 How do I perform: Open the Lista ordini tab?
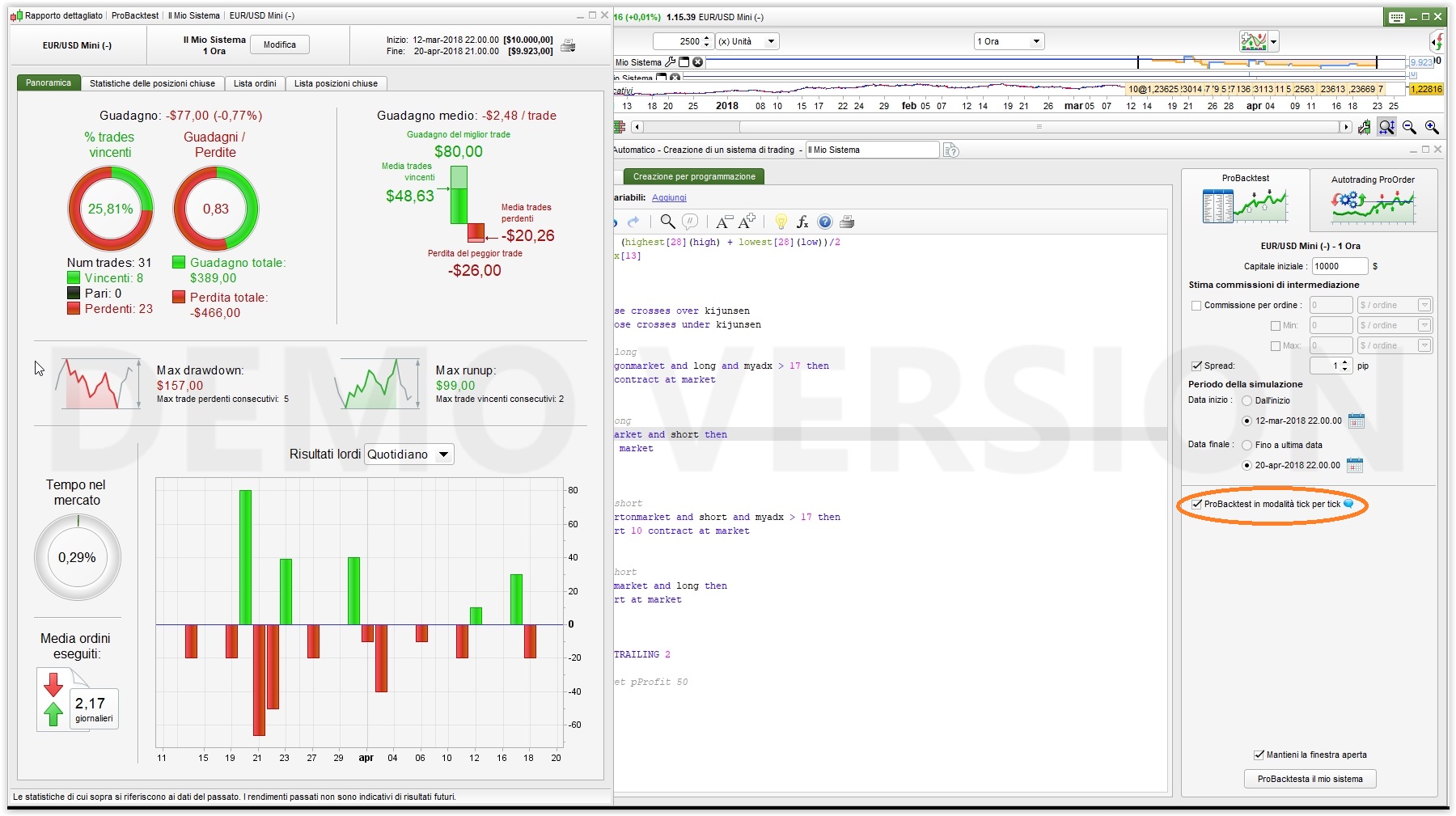point(255,83)
